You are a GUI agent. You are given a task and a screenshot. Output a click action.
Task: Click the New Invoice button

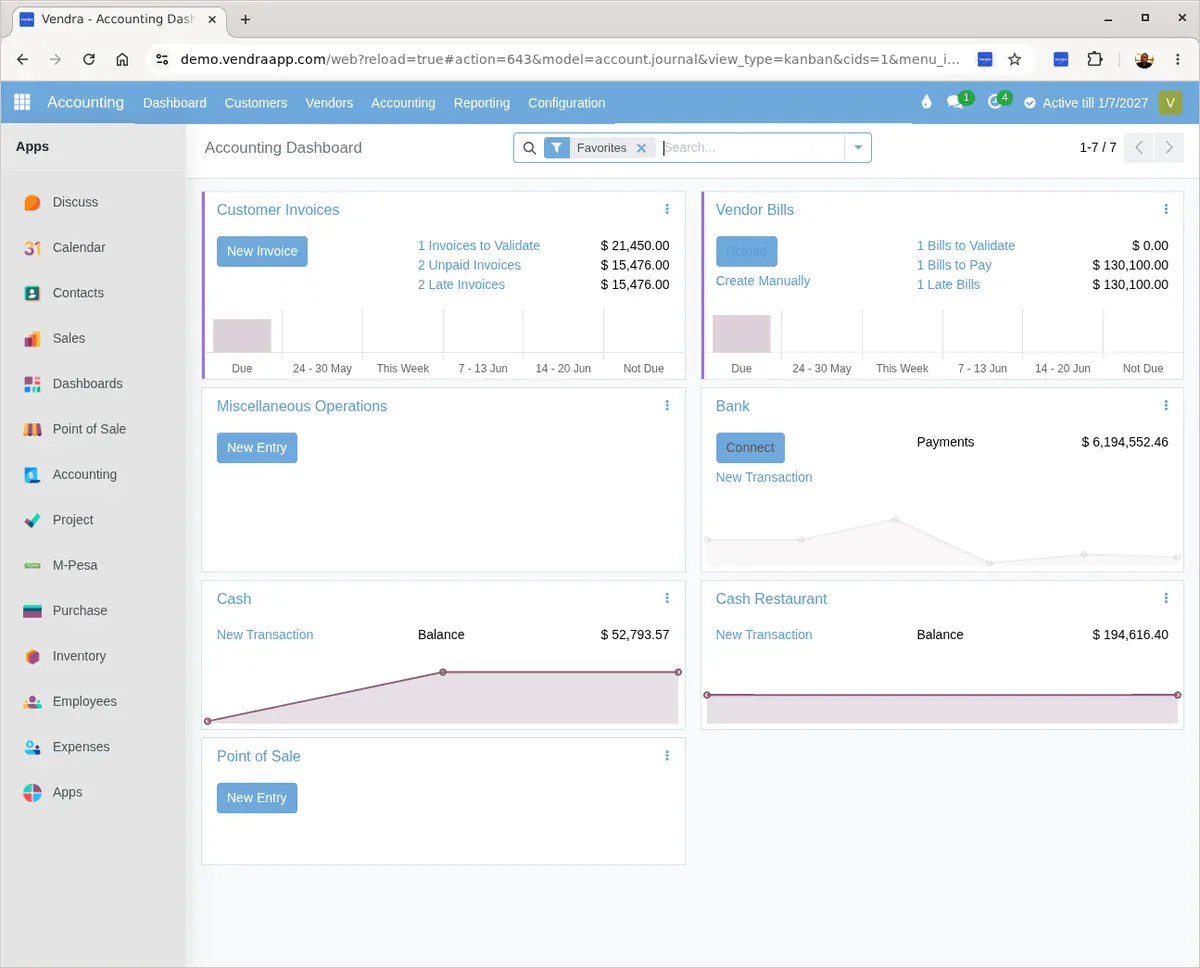[x=262, y=251]
